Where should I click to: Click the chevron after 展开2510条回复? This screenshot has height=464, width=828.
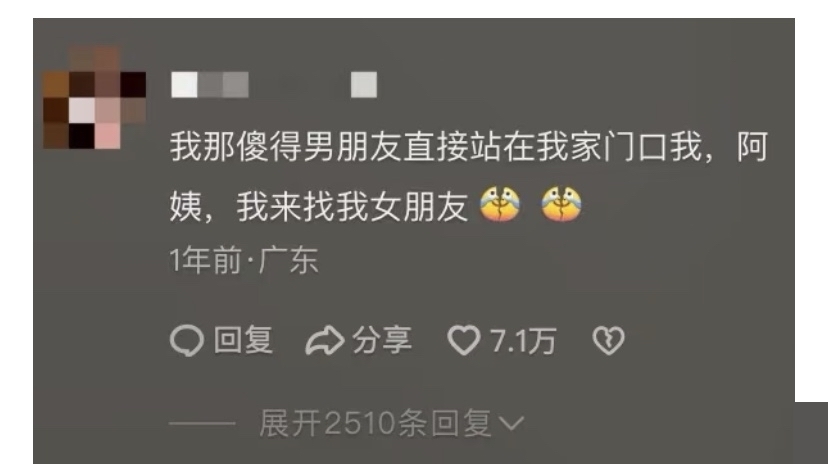(x=511, y=423)
